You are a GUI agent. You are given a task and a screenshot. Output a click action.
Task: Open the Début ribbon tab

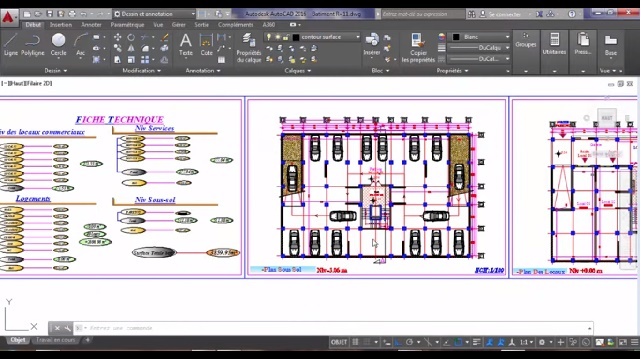click(x=33, y=25)
